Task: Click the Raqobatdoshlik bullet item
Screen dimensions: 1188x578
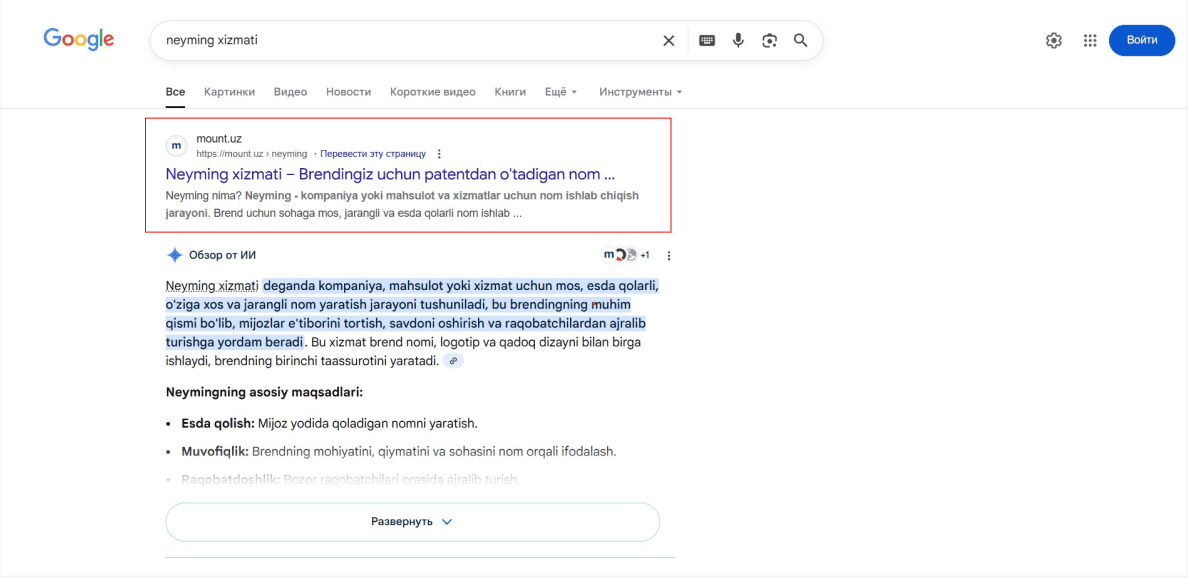Action: (351, 480)
